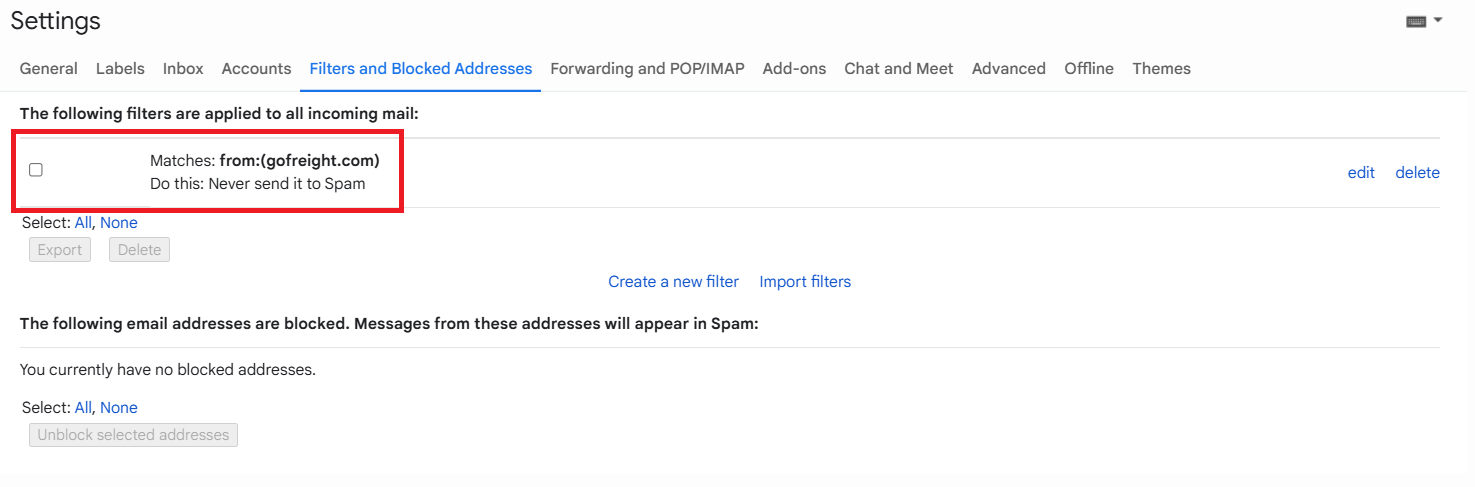
Task: Click the keyboard input tools icon
Action: [1415, 21]
